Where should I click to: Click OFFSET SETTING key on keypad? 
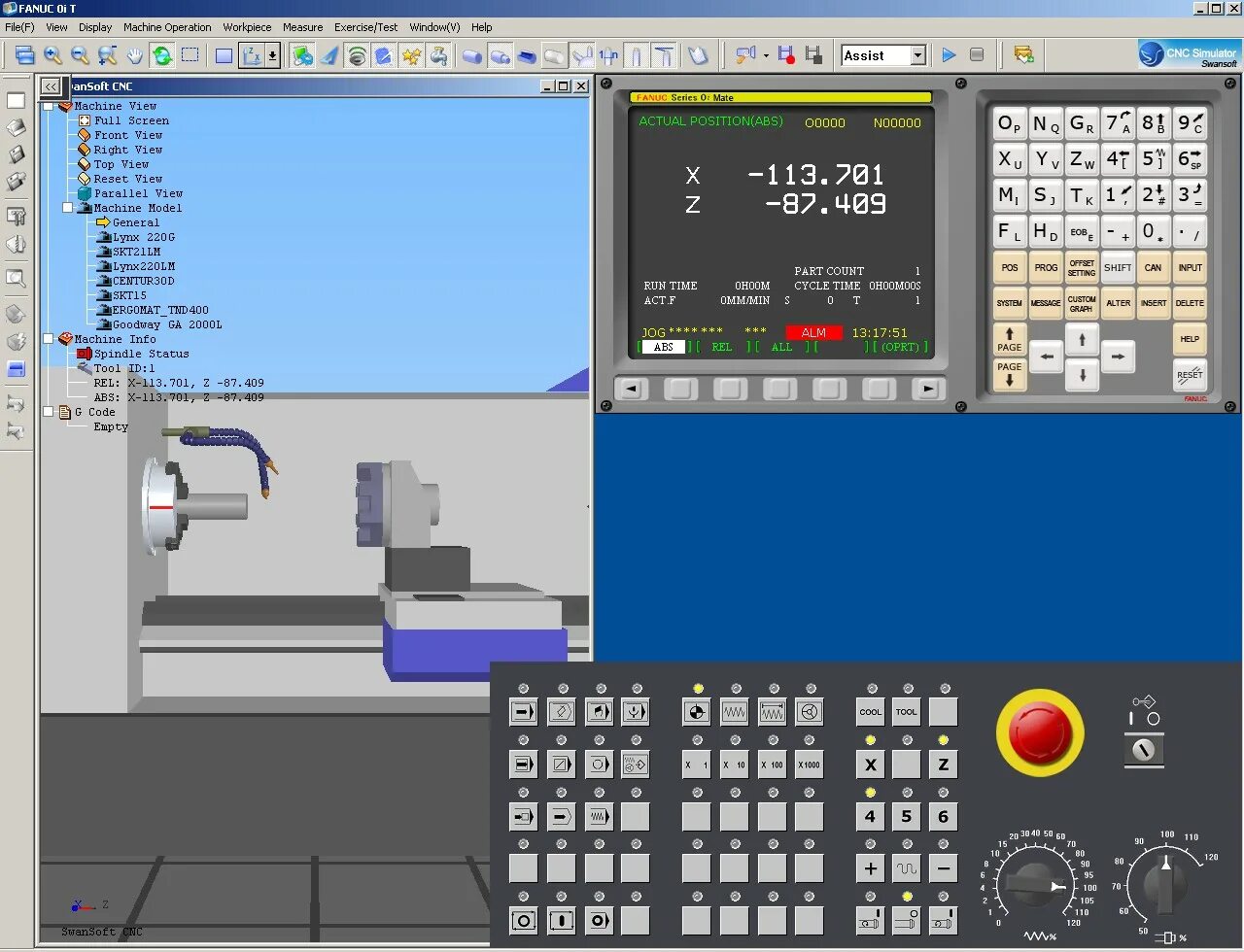pos(1082,267)
